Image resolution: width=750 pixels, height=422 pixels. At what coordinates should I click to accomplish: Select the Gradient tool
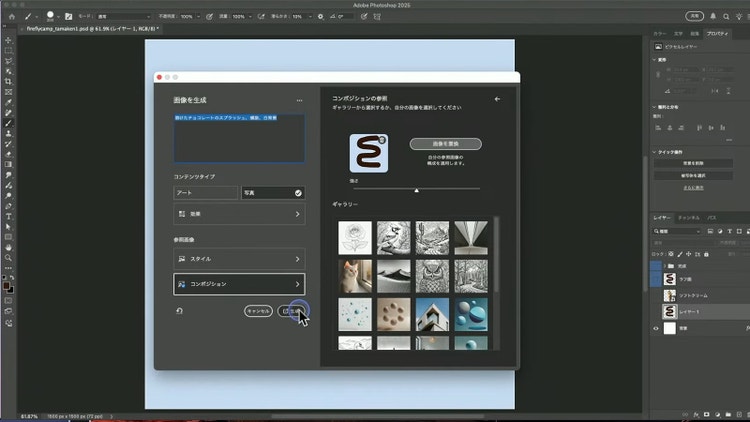(x=8, y=165)
